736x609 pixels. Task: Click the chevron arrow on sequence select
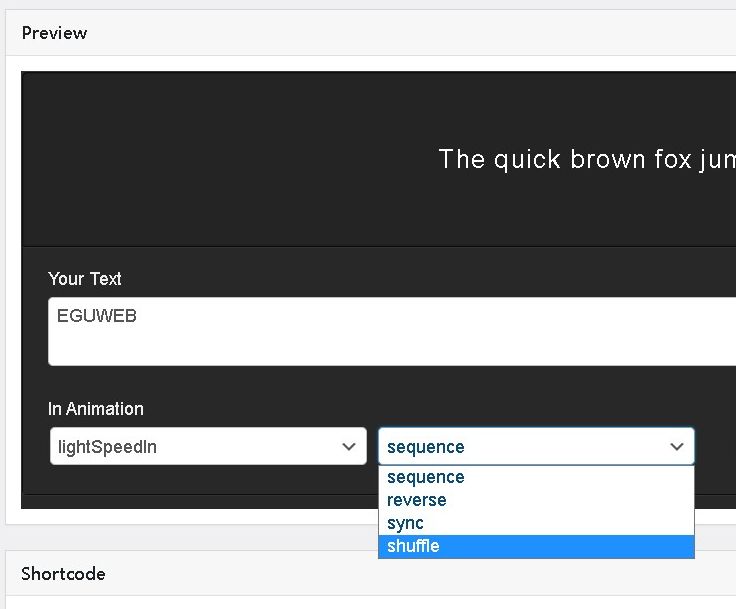tap(677, 447)
